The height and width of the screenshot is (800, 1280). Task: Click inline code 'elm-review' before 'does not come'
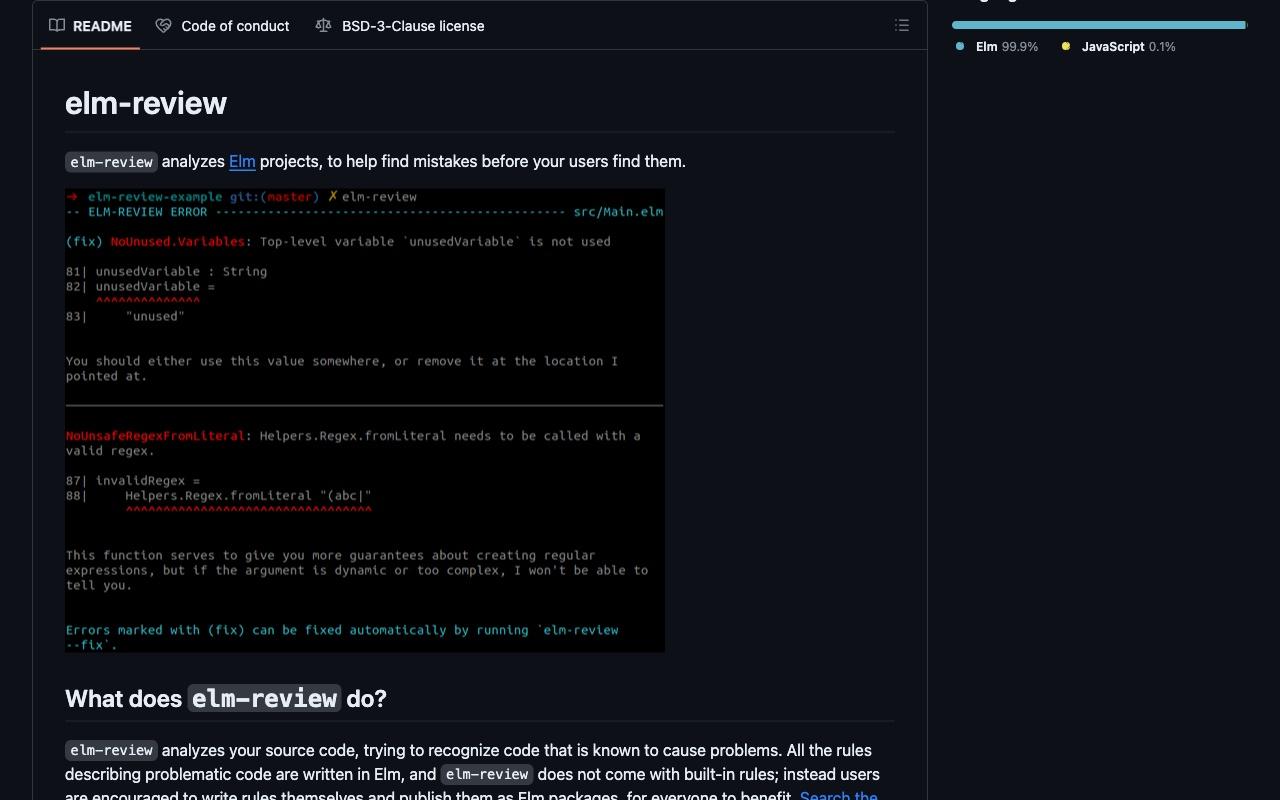coord(487,774)
